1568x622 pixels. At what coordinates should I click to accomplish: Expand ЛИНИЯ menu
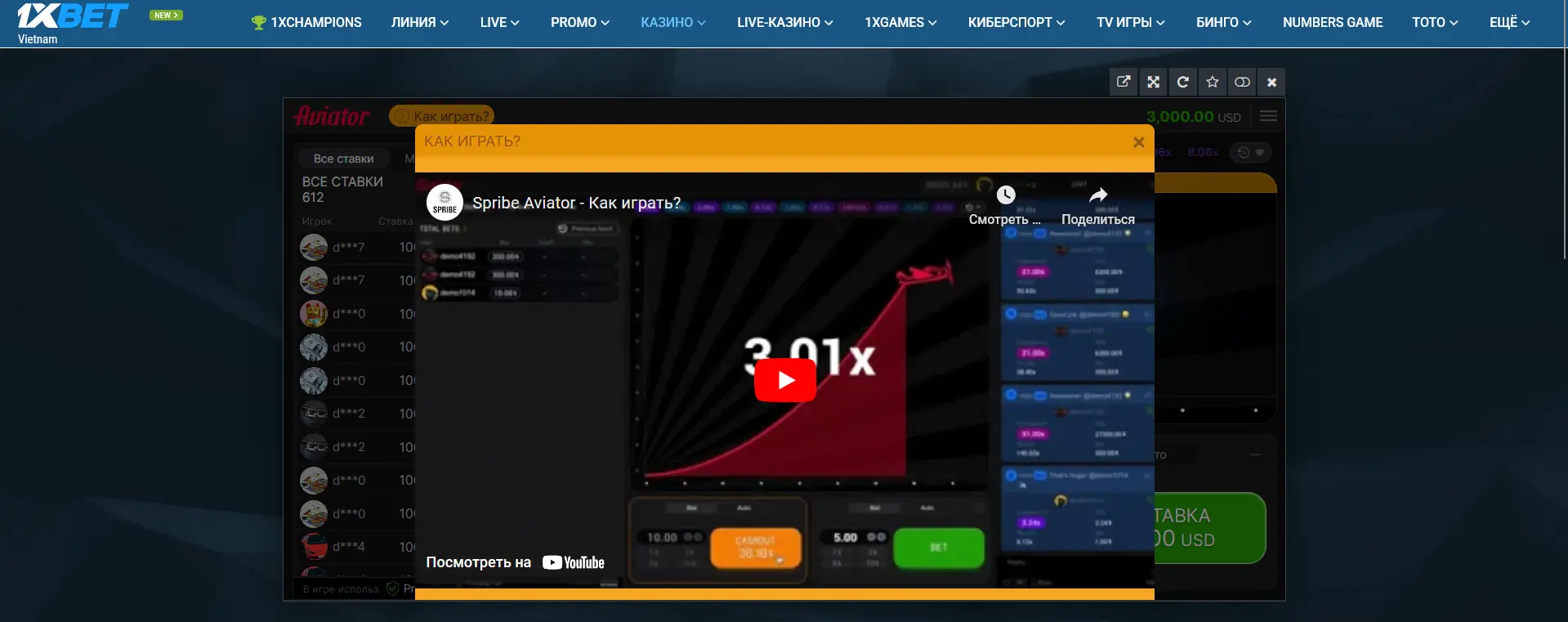[420, 23]
